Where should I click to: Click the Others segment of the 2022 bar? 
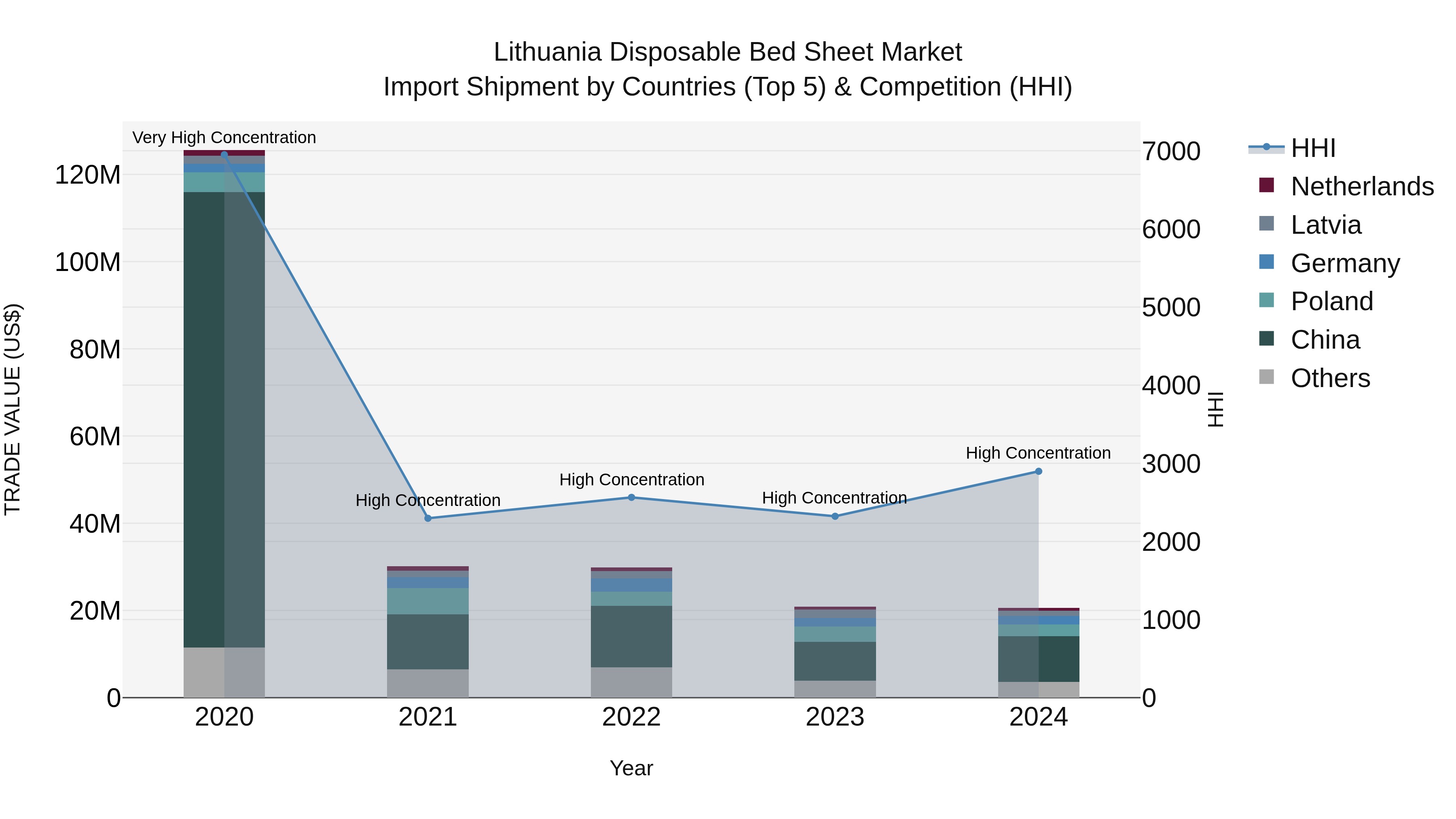tap(631, 682)
